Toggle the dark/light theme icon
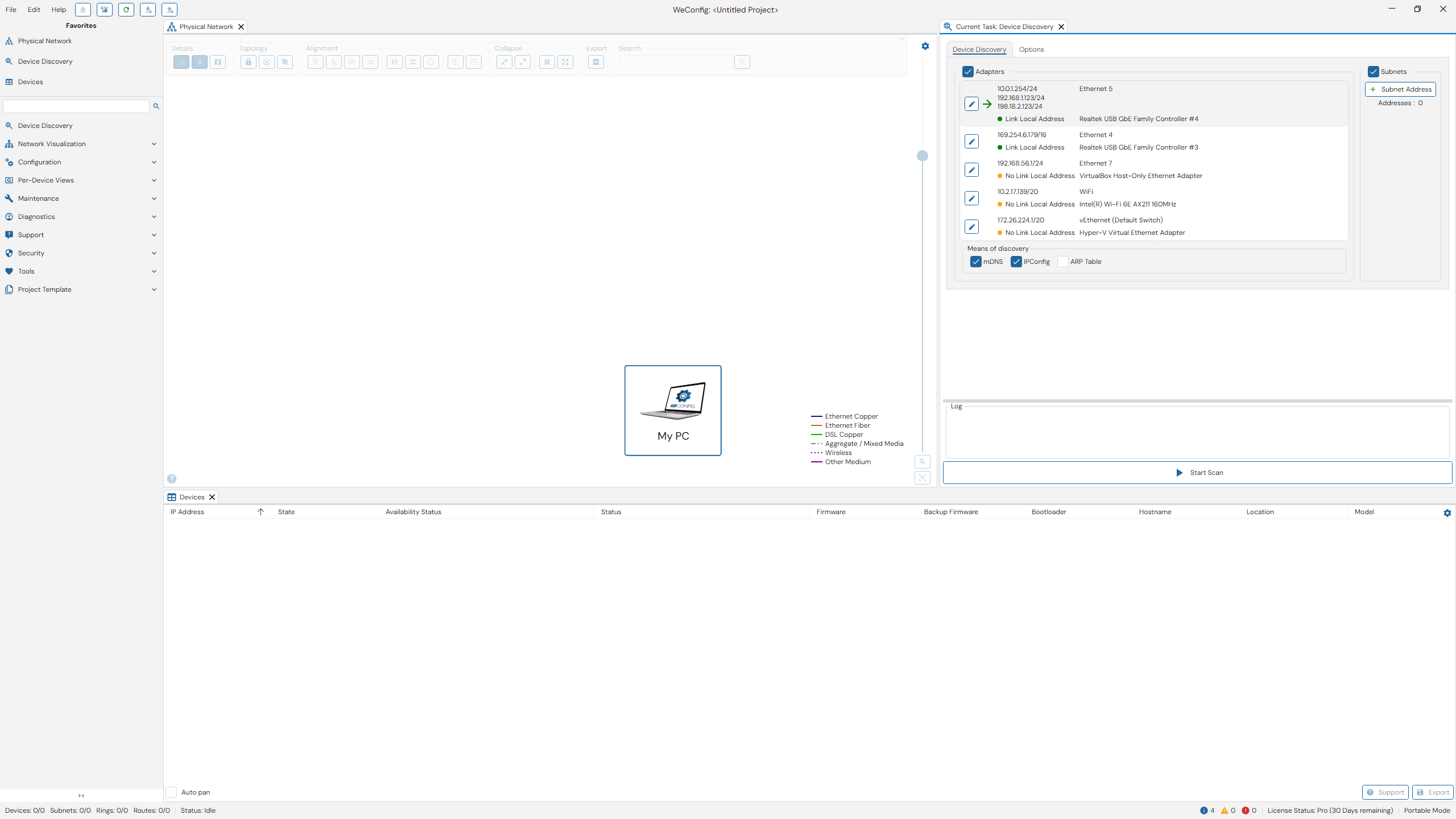 pyautogui.click(x=104, y=10)
